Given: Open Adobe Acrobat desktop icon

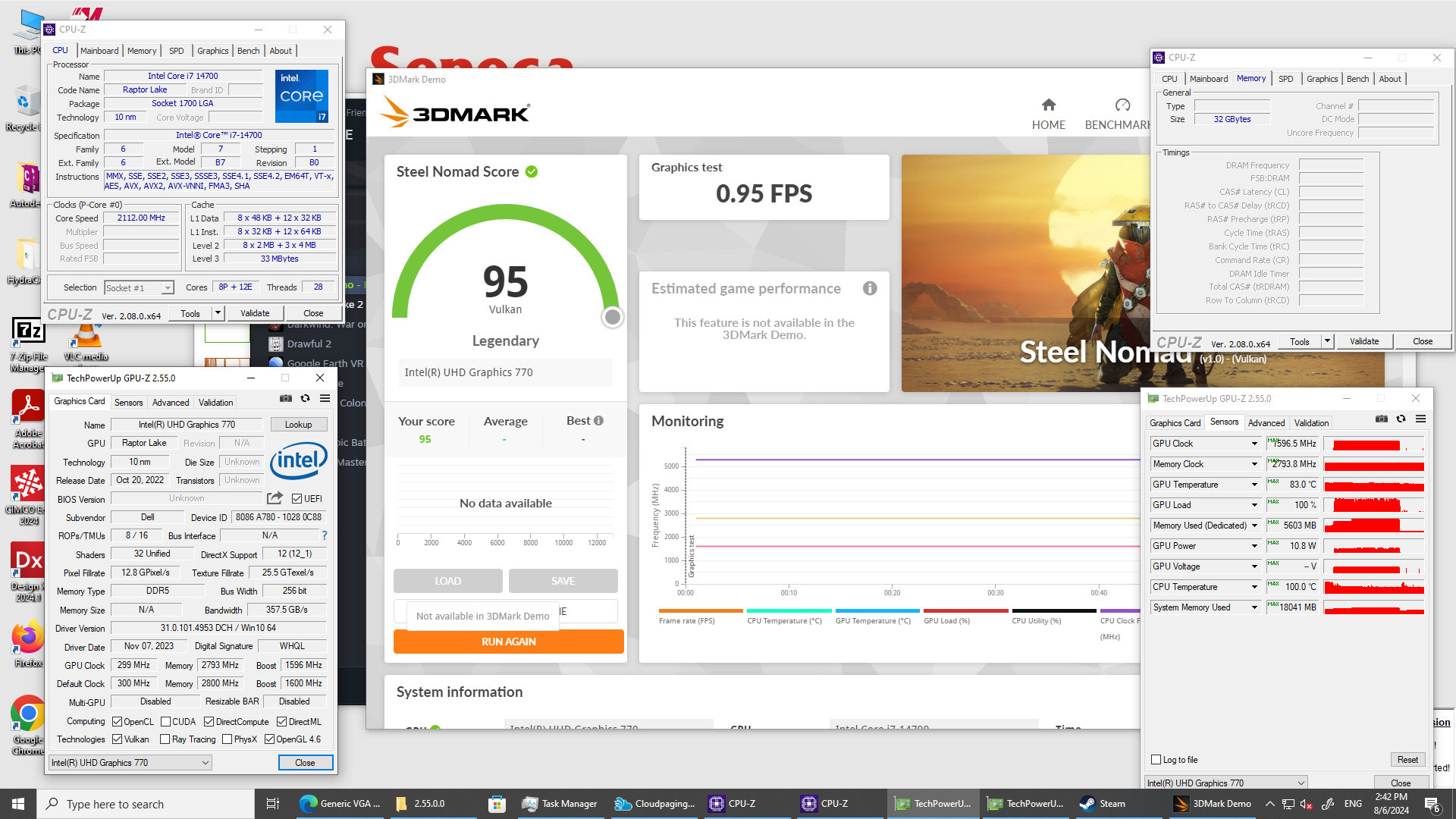Looking at the screenshot, I should pyautogui.click(x=29, y=419).
